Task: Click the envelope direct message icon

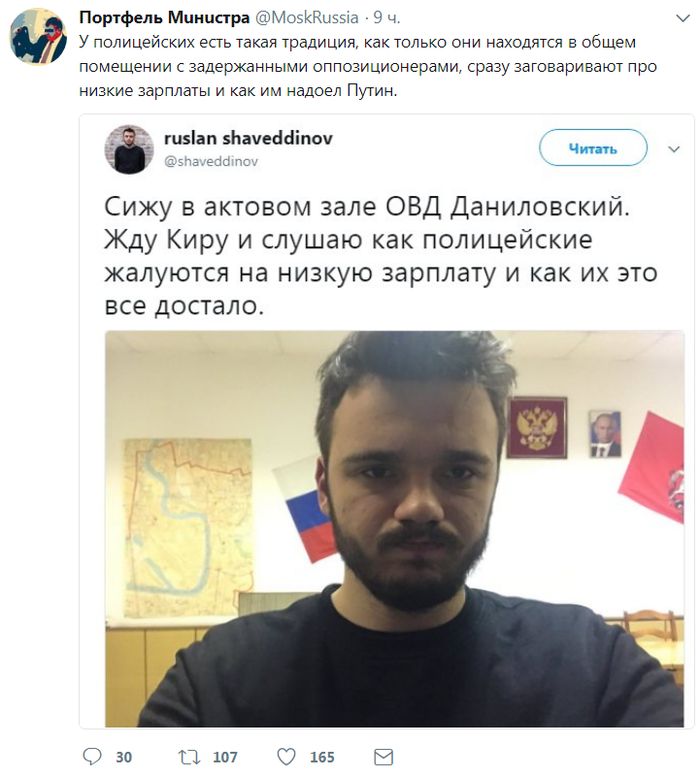Action: 383,757
